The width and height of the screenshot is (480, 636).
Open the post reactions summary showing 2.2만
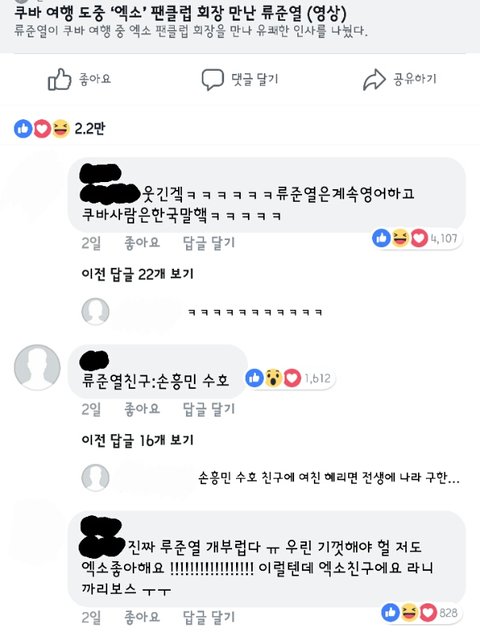coord(59,129)
